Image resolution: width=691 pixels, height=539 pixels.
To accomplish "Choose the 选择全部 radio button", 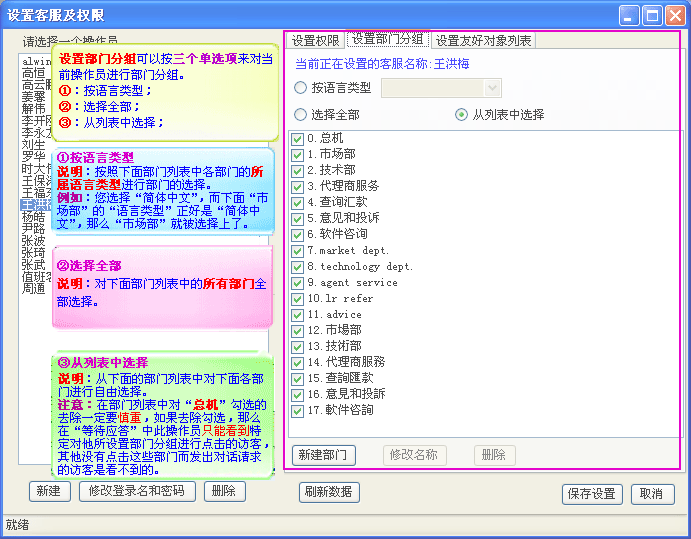I will 301,115.
